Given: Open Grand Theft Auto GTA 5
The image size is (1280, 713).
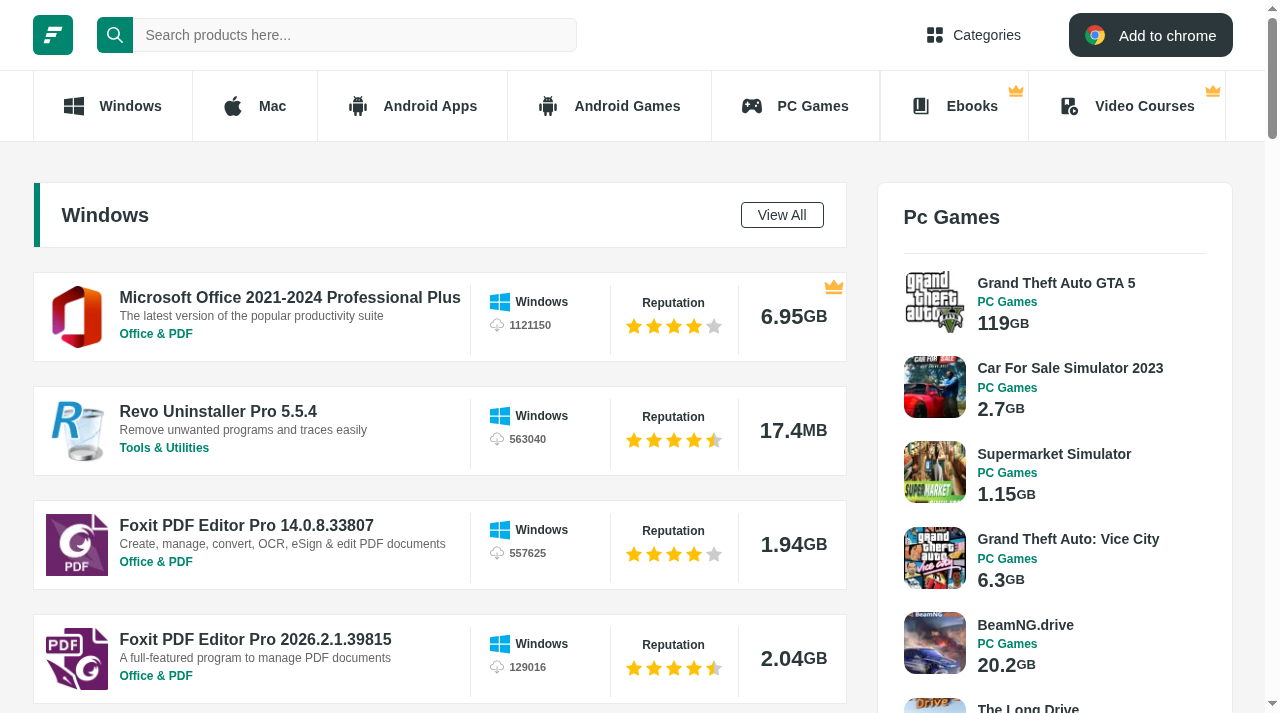Looking at the screenshot, I should click(x=1056, y=283).
